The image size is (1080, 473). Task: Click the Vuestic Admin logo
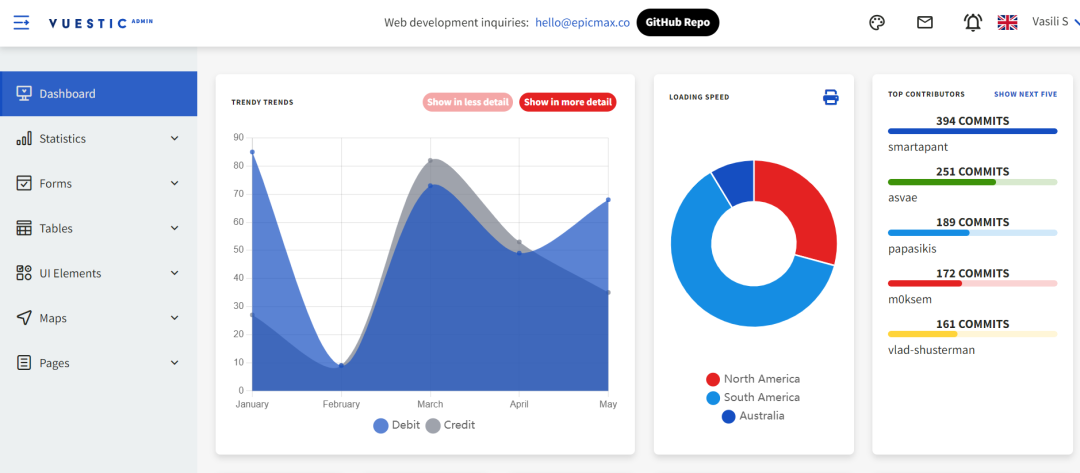(101, 22)
